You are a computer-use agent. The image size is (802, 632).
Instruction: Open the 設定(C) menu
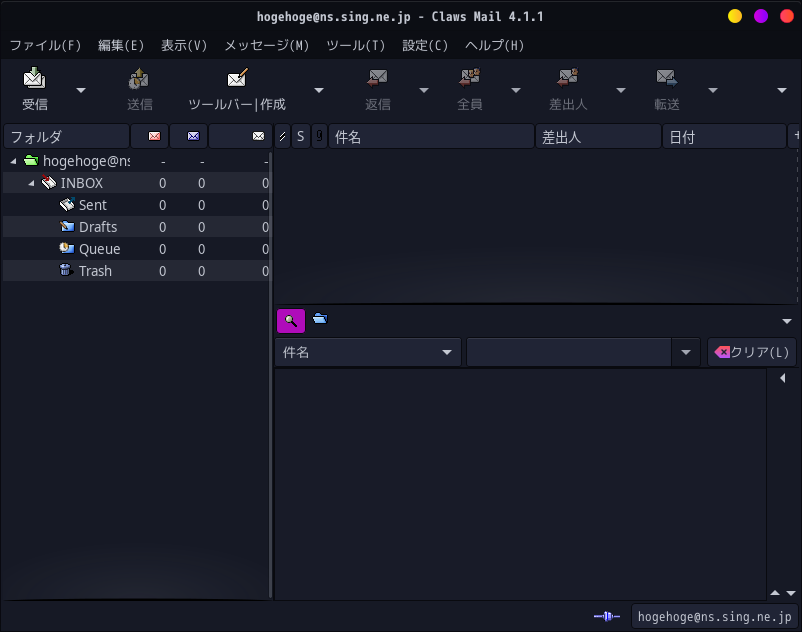point(425,46)
